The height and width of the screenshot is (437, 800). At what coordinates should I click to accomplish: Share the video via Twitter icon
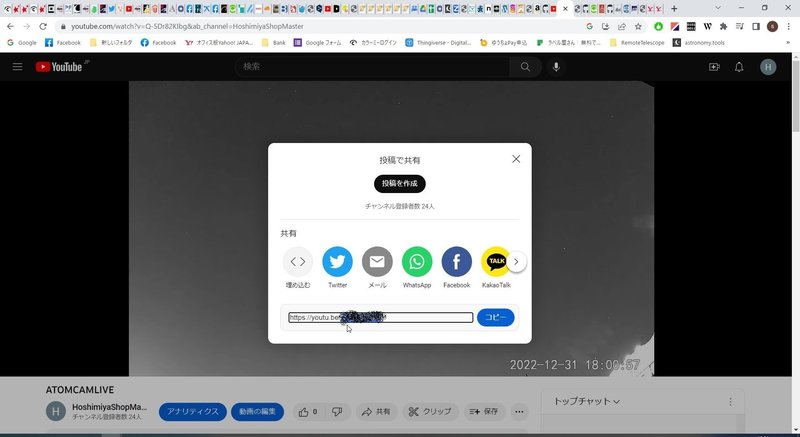[337, 262]
